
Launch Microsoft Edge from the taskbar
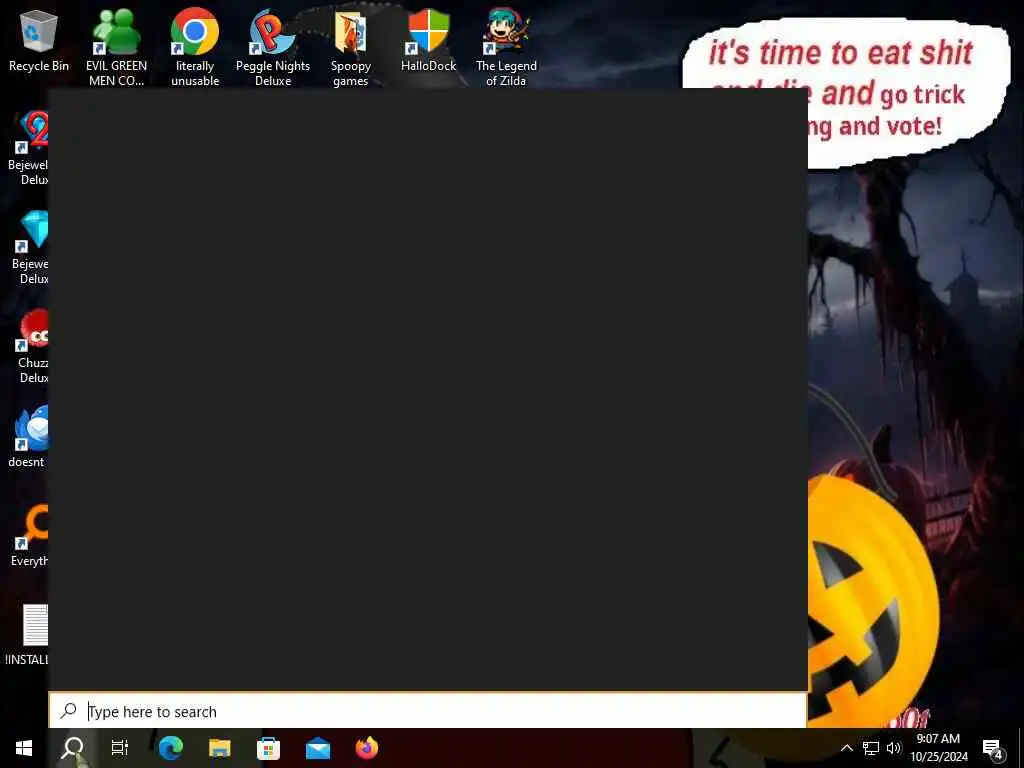pos(170,748)
